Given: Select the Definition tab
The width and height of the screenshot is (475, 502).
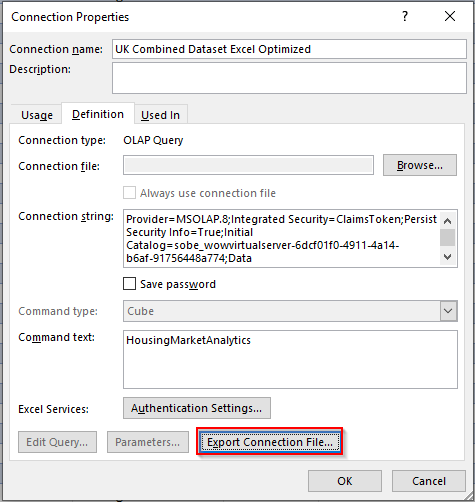Looking at the screenshot, I should click(x=98, y=114).
